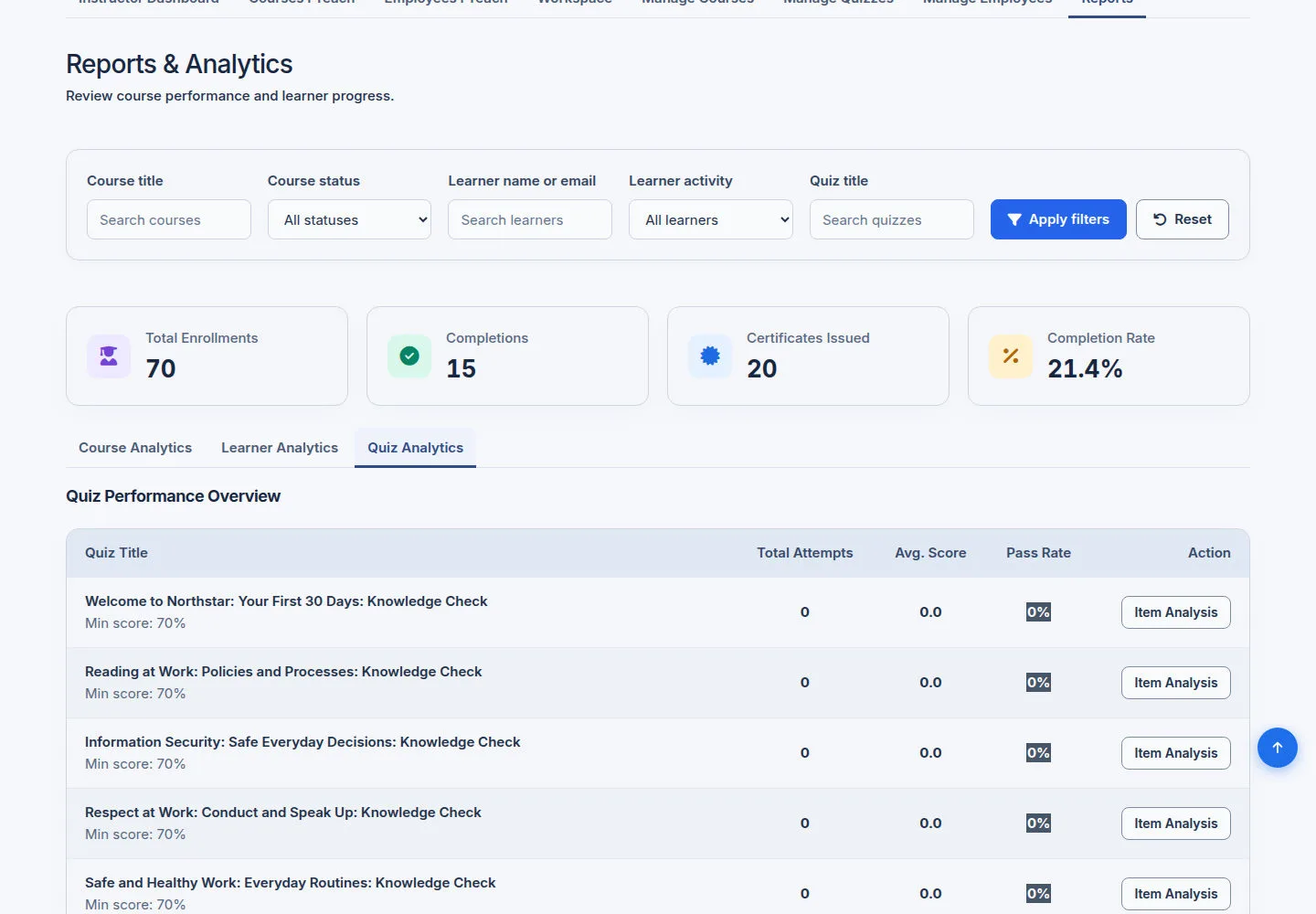
Task: Click the Total Enrollments graduate icon
Action: 109,356
